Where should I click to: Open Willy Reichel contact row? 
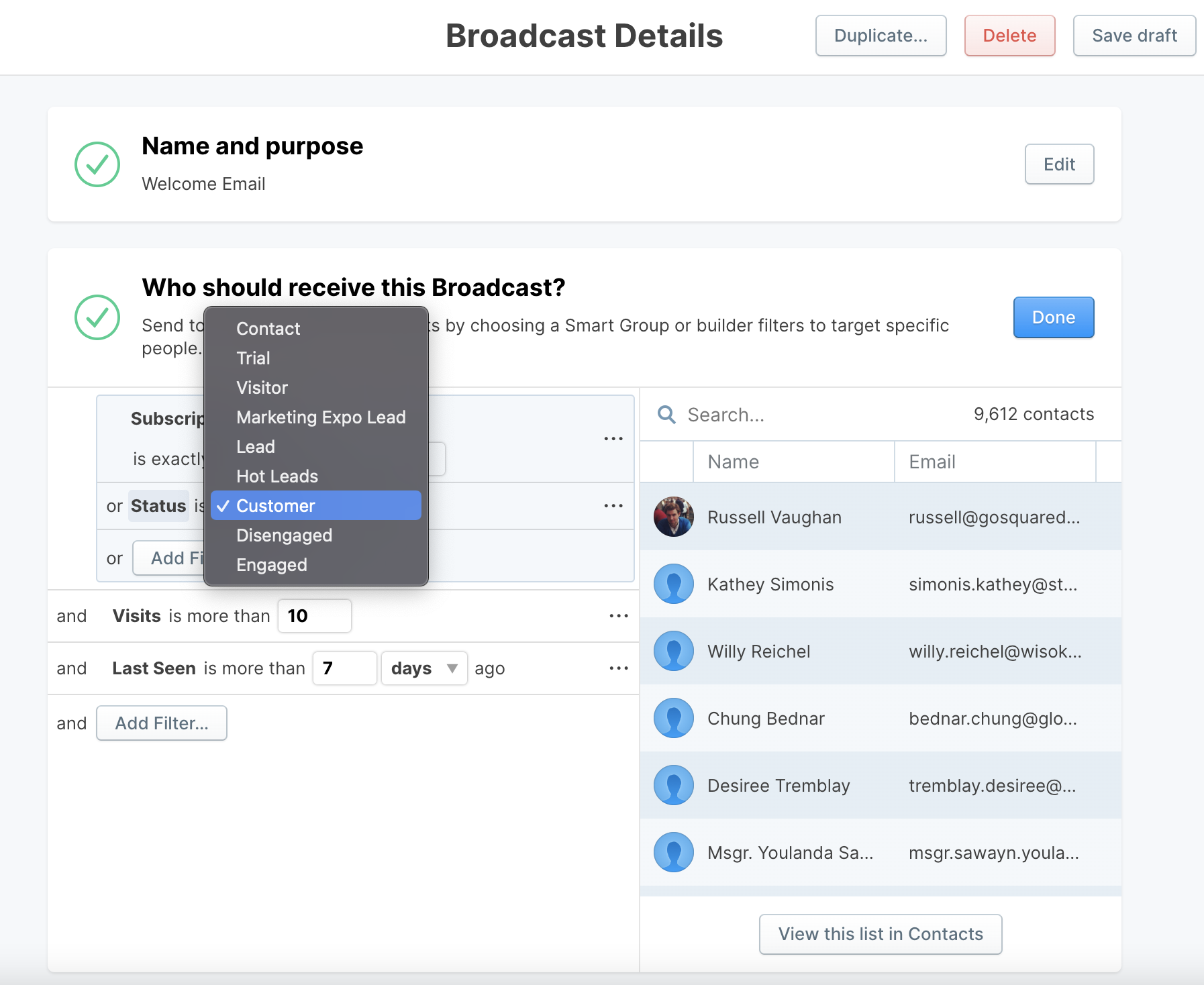coord(881,651)
